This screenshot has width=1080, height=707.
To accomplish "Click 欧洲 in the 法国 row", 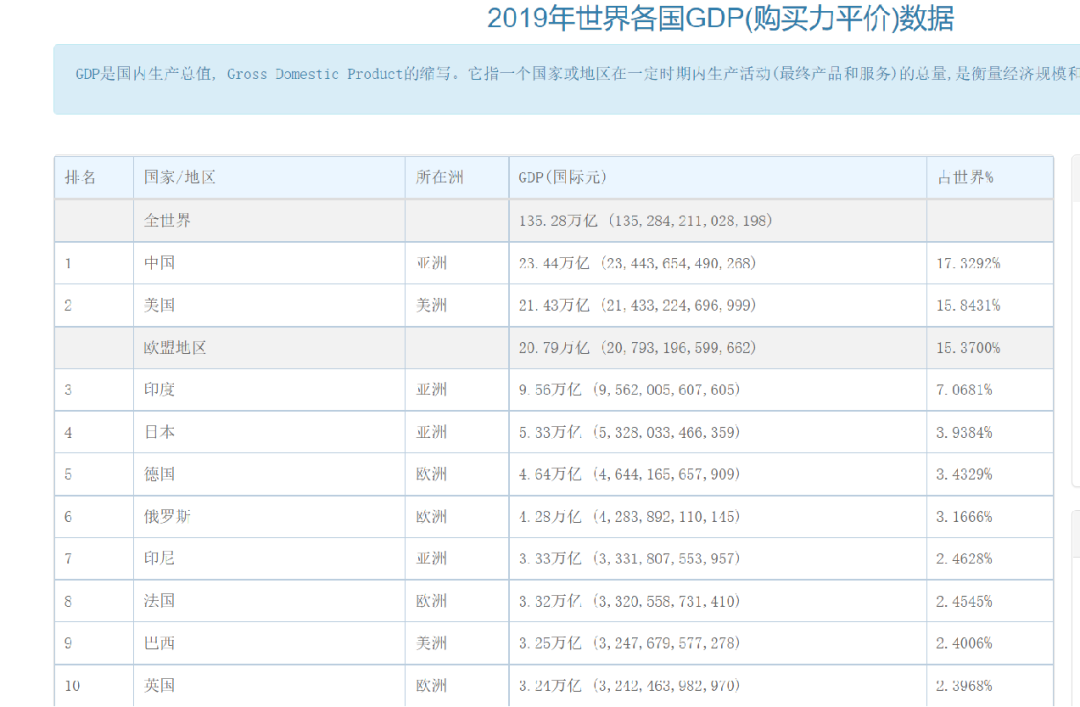I will click(431, 601).
